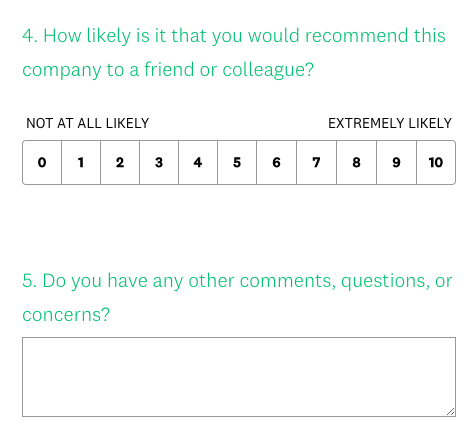Focus the comments text area

pyautogui.click(x=239, y=377)
